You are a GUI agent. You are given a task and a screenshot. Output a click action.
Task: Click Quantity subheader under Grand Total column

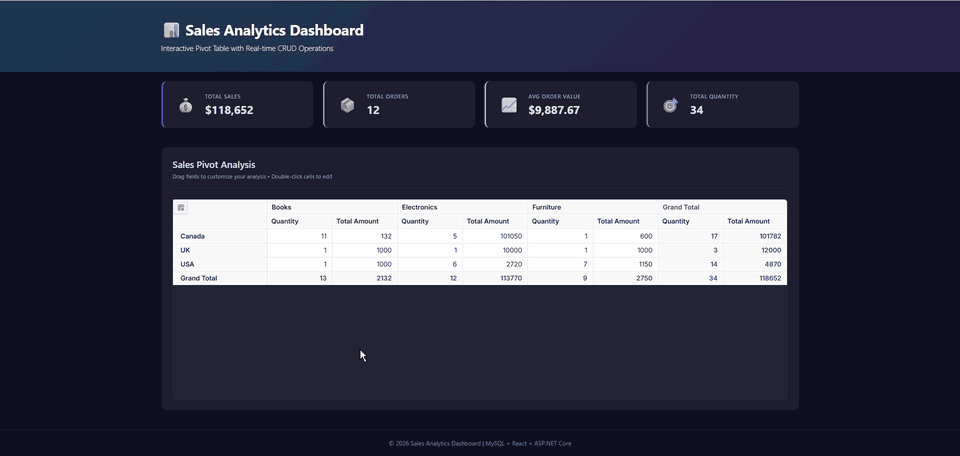(690, 221)
